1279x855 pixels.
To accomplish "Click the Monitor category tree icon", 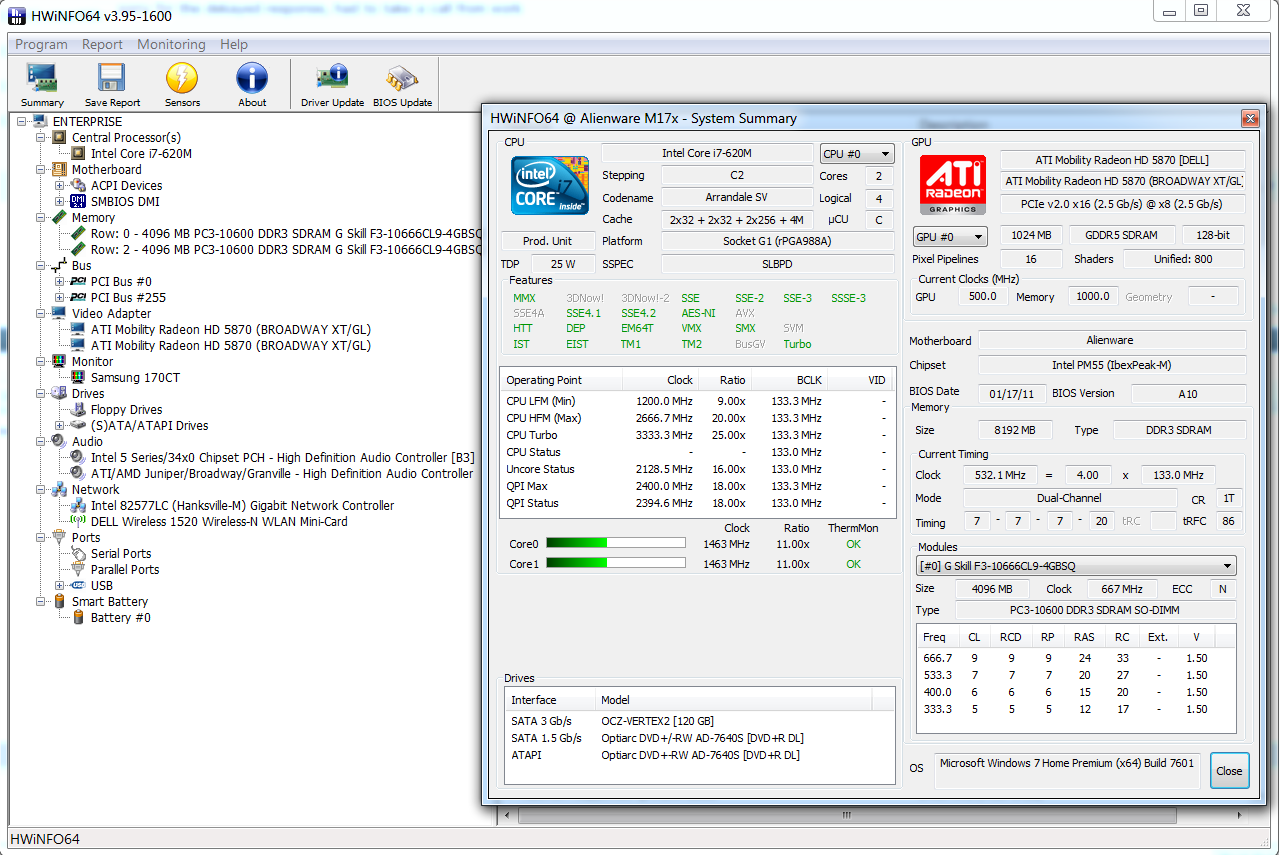I will click(59, 361).
